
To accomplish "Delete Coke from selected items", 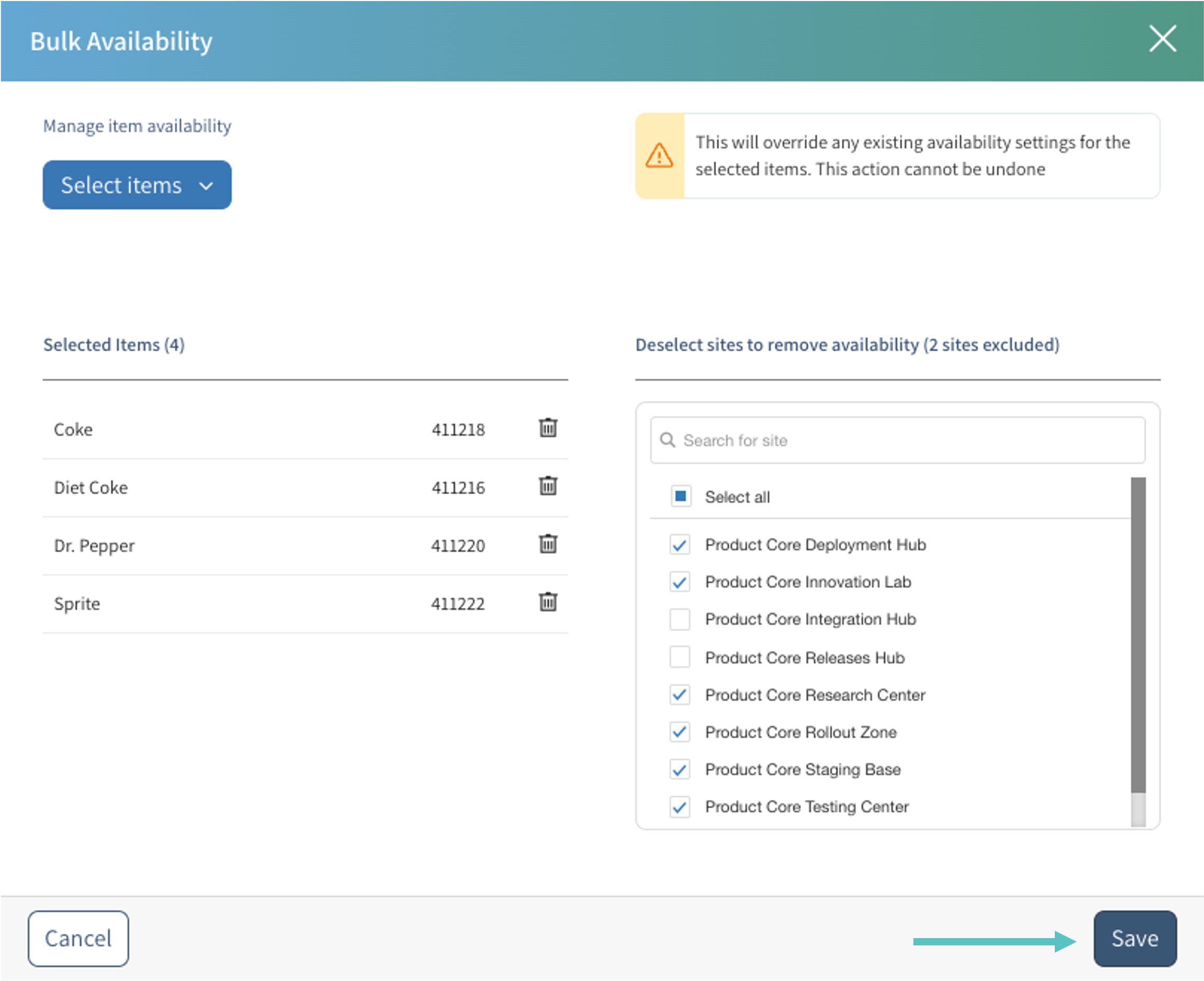I will coord(548,428).
